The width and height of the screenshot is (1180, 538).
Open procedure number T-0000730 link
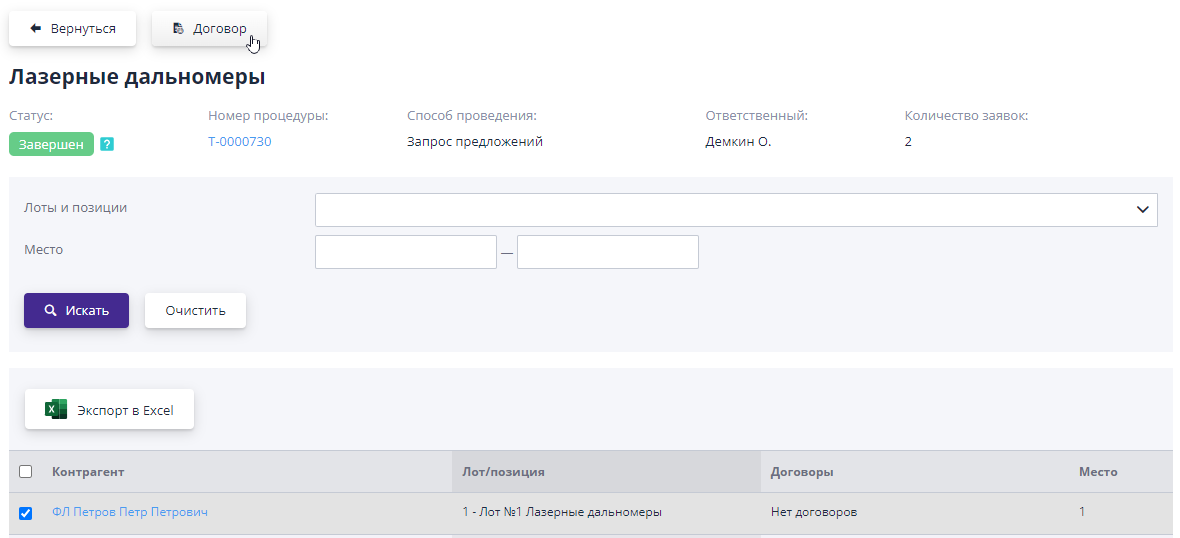click(239, 142)
